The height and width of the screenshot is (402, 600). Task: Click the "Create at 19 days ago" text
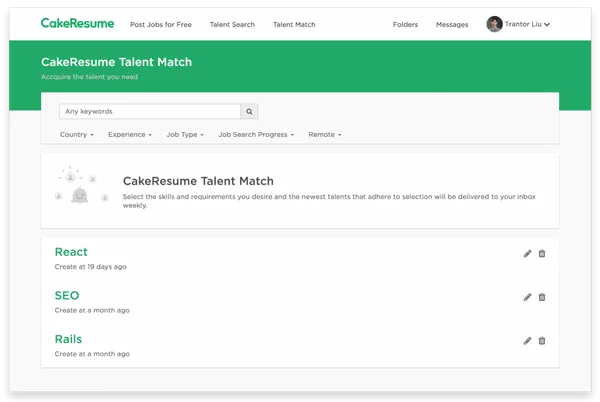[x=90, y=267]
